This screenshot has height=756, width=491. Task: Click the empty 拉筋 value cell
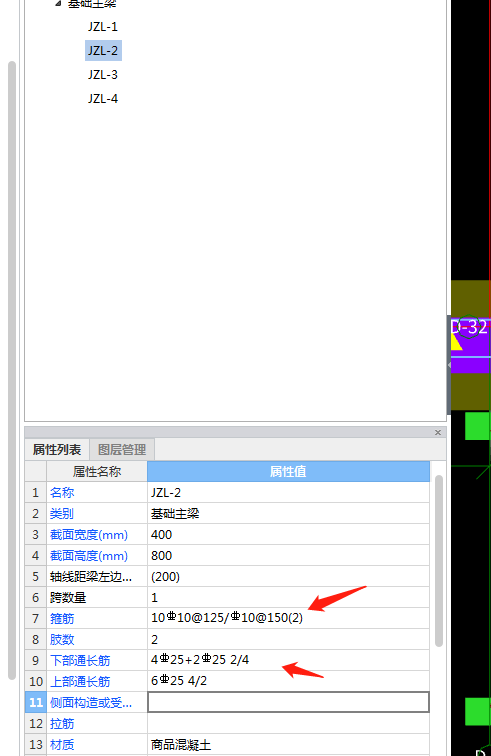click(x=288, y=724)
